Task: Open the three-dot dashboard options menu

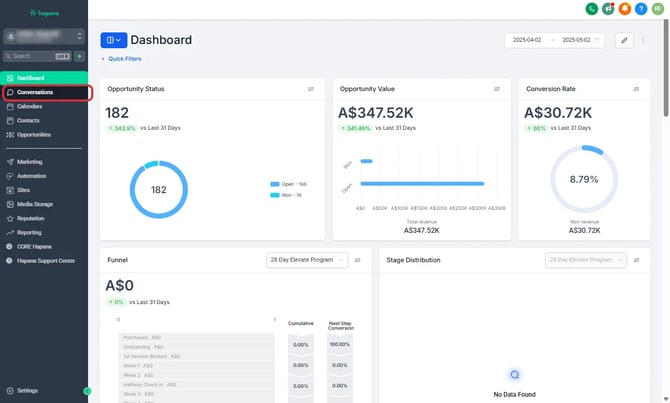Action: [x=644, y=40]
